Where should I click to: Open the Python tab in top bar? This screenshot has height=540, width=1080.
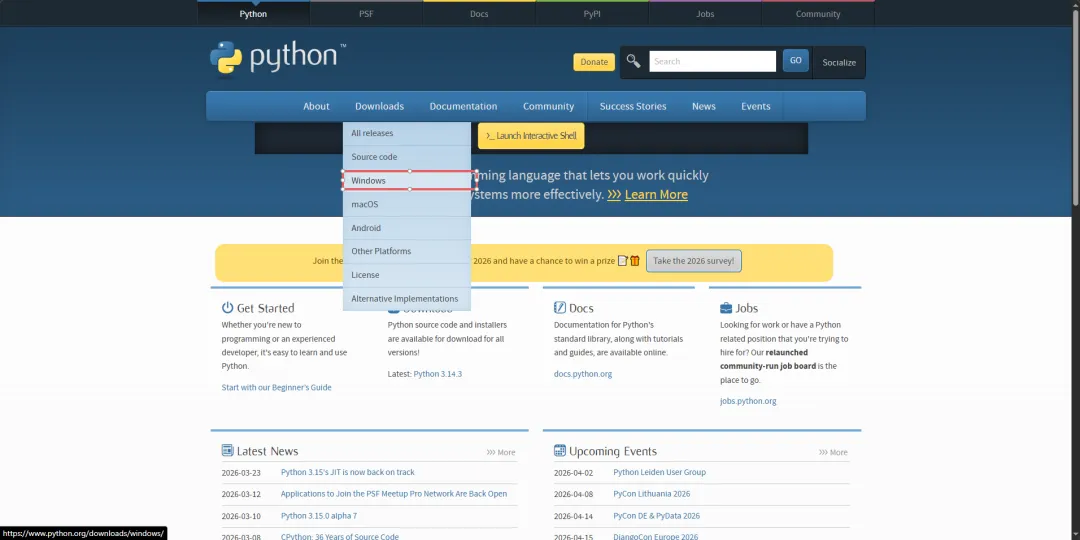pyautogui.click(x=253, y=14)
